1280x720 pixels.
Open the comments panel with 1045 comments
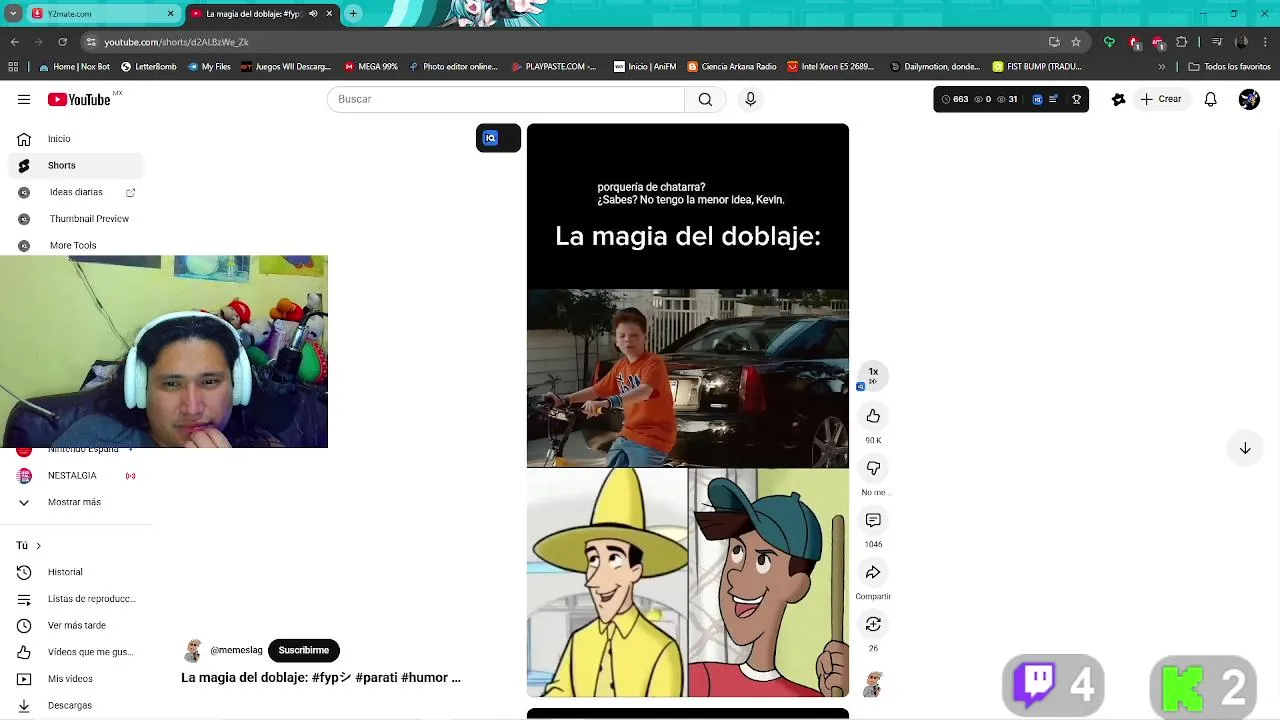[873, 520]
